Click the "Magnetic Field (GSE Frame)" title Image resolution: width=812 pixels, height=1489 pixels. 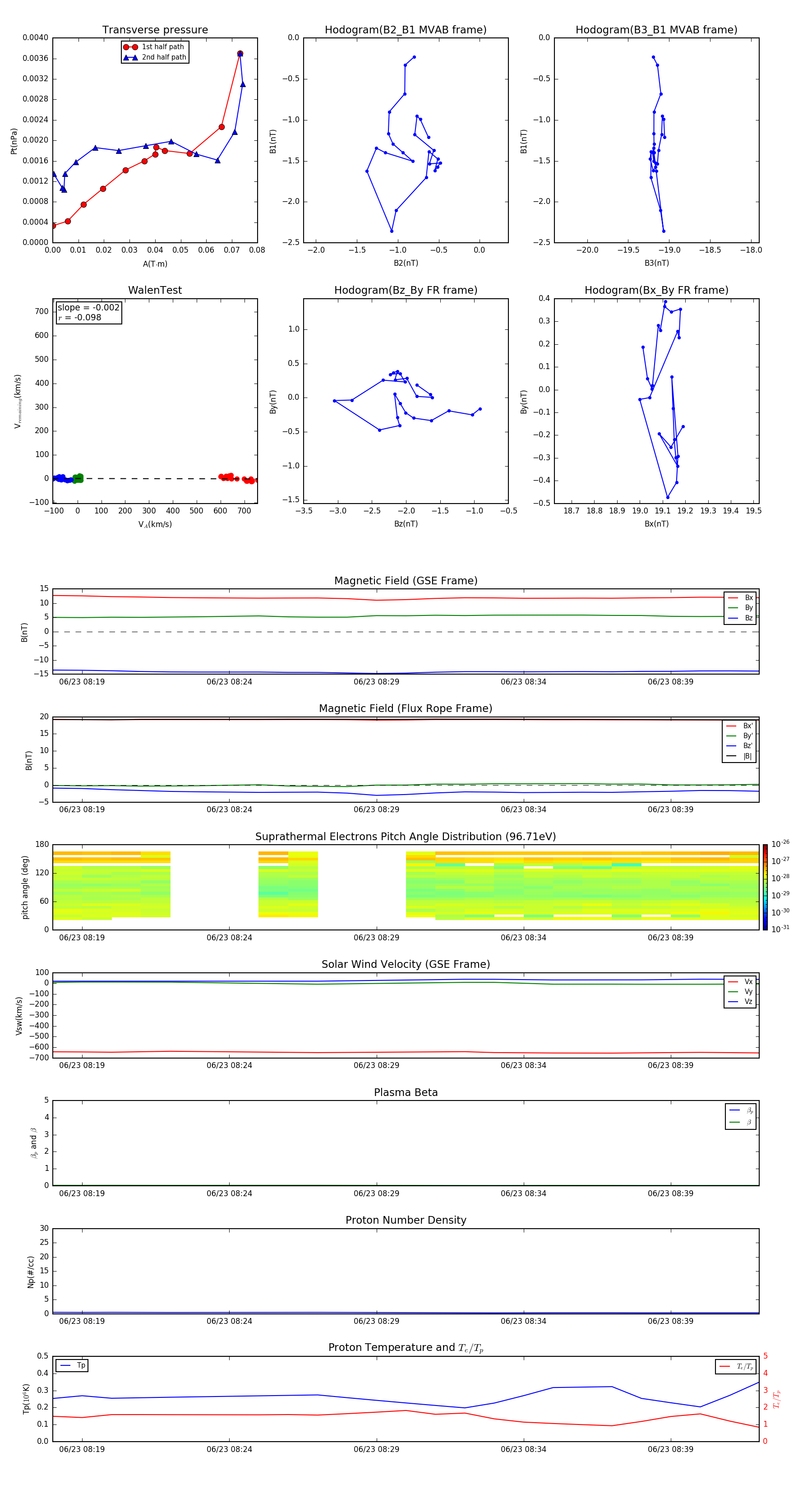coord(406,581)
